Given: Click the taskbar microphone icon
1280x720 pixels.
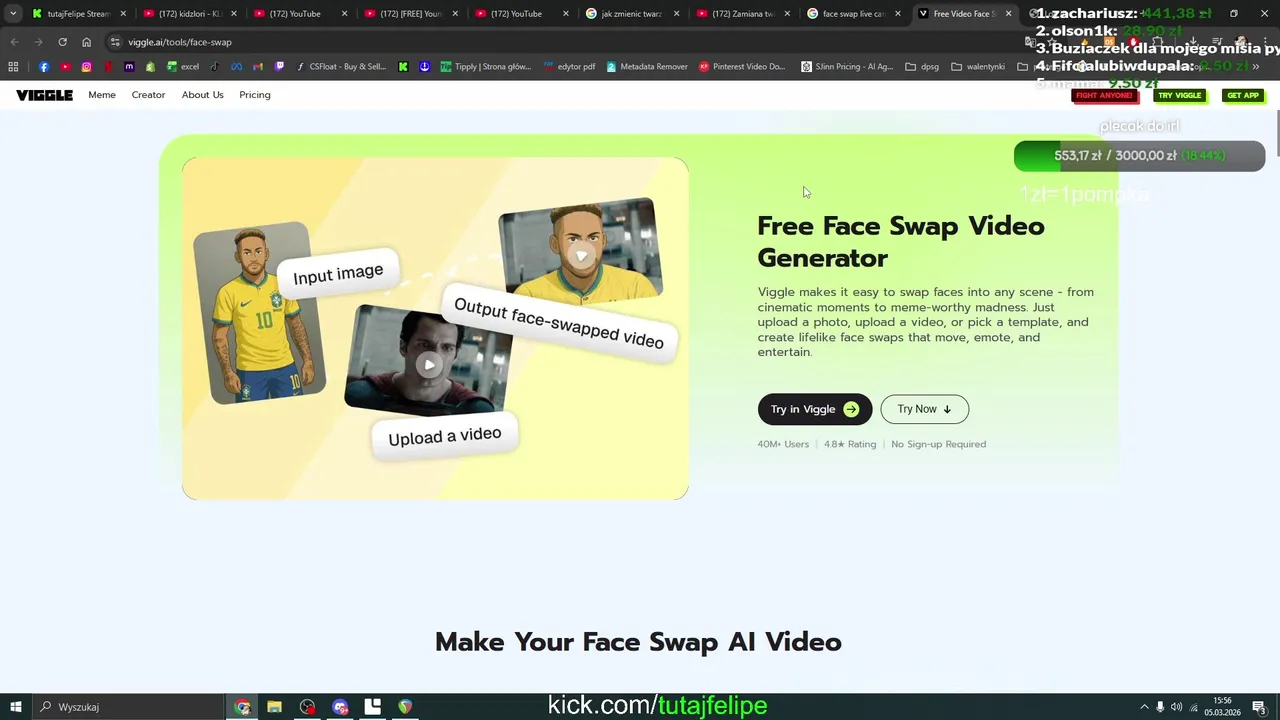Looking at the screenshot, I should [x=1160, y=707].
